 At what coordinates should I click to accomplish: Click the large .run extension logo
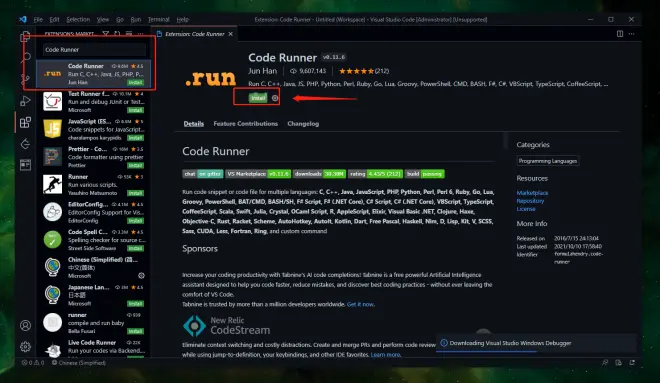tap(210, 78)
